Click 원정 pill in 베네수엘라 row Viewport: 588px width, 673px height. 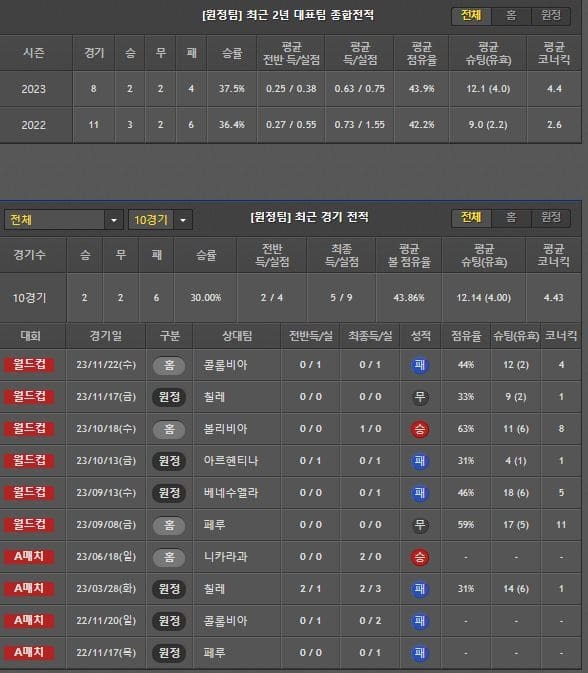(169, 493)
